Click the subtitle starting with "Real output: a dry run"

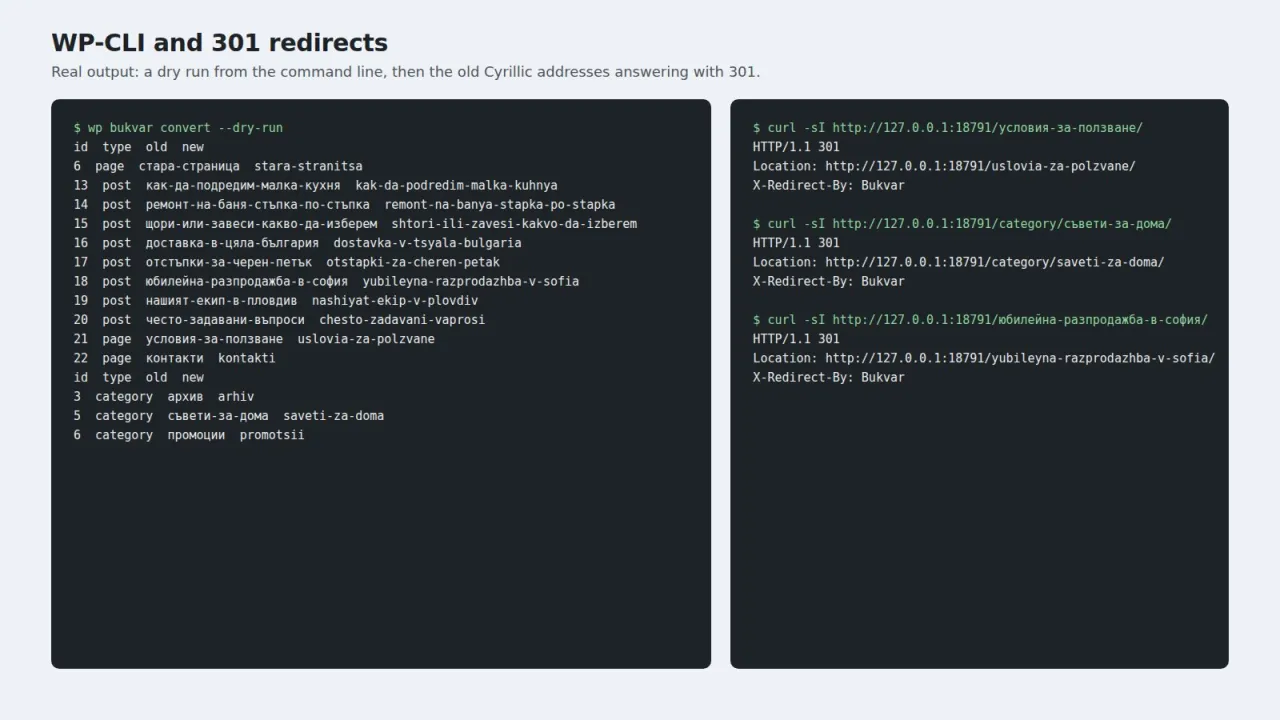(x=405, y=72)
